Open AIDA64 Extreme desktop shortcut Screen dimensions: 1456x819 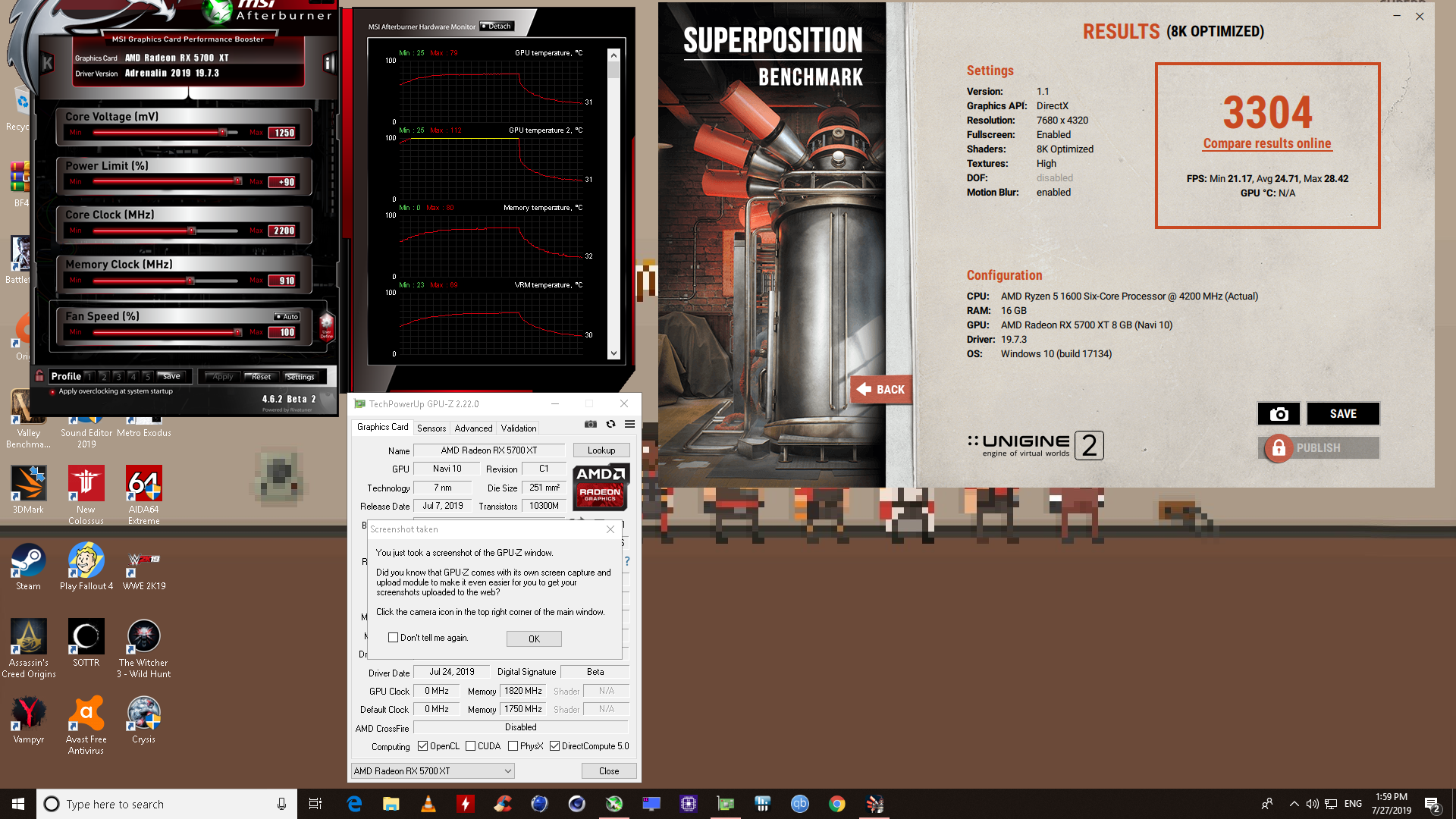[x=144, y=495]
